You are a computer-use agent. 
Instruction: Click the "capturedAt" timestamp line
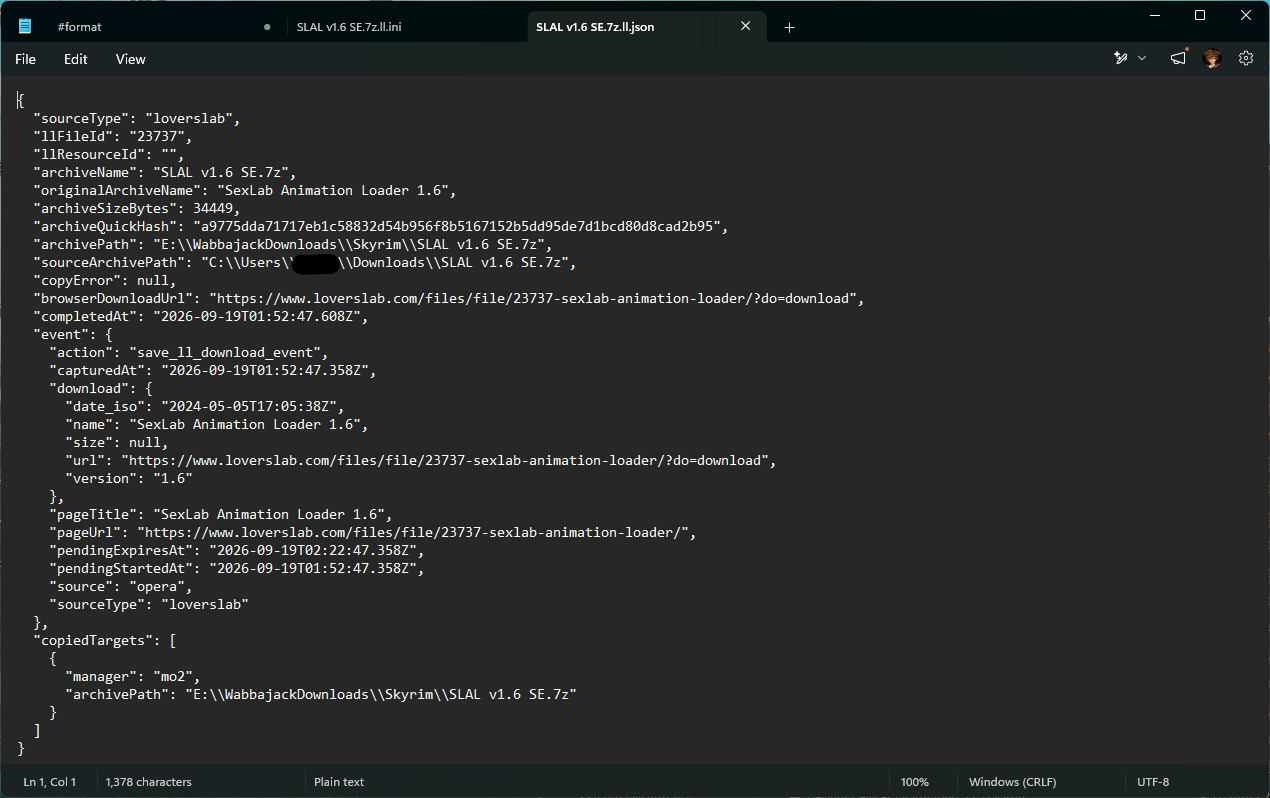[x=213, y=370]
